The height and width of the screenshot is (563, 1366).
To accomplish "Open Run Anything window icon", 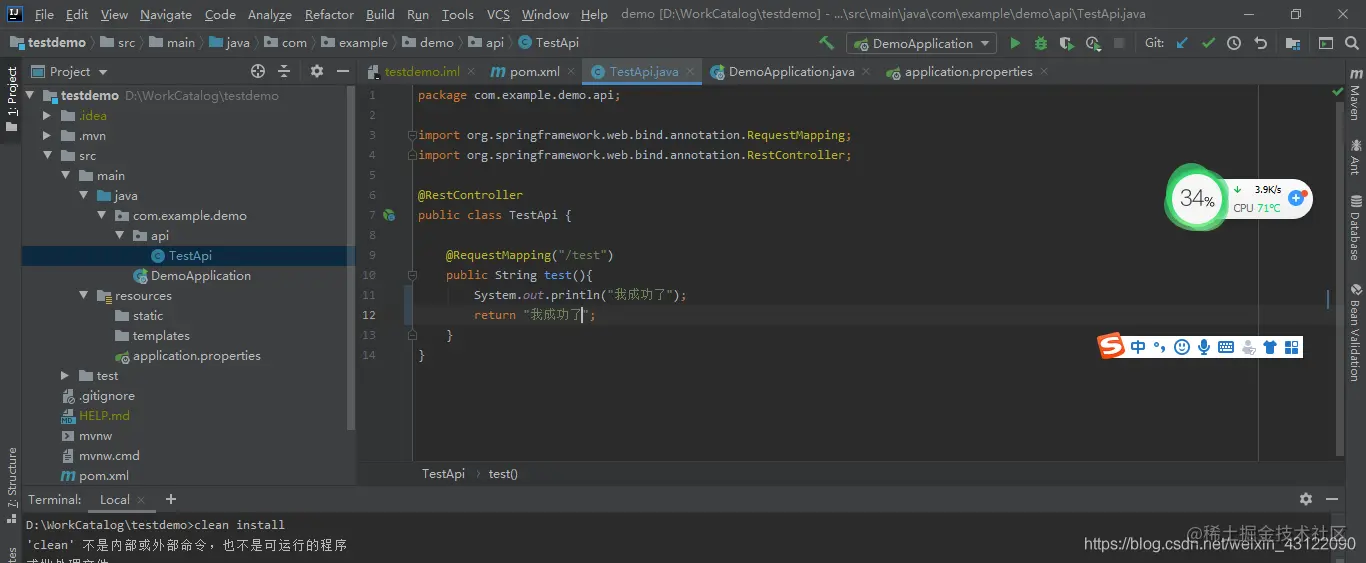I will click(x=1326, y=43).
